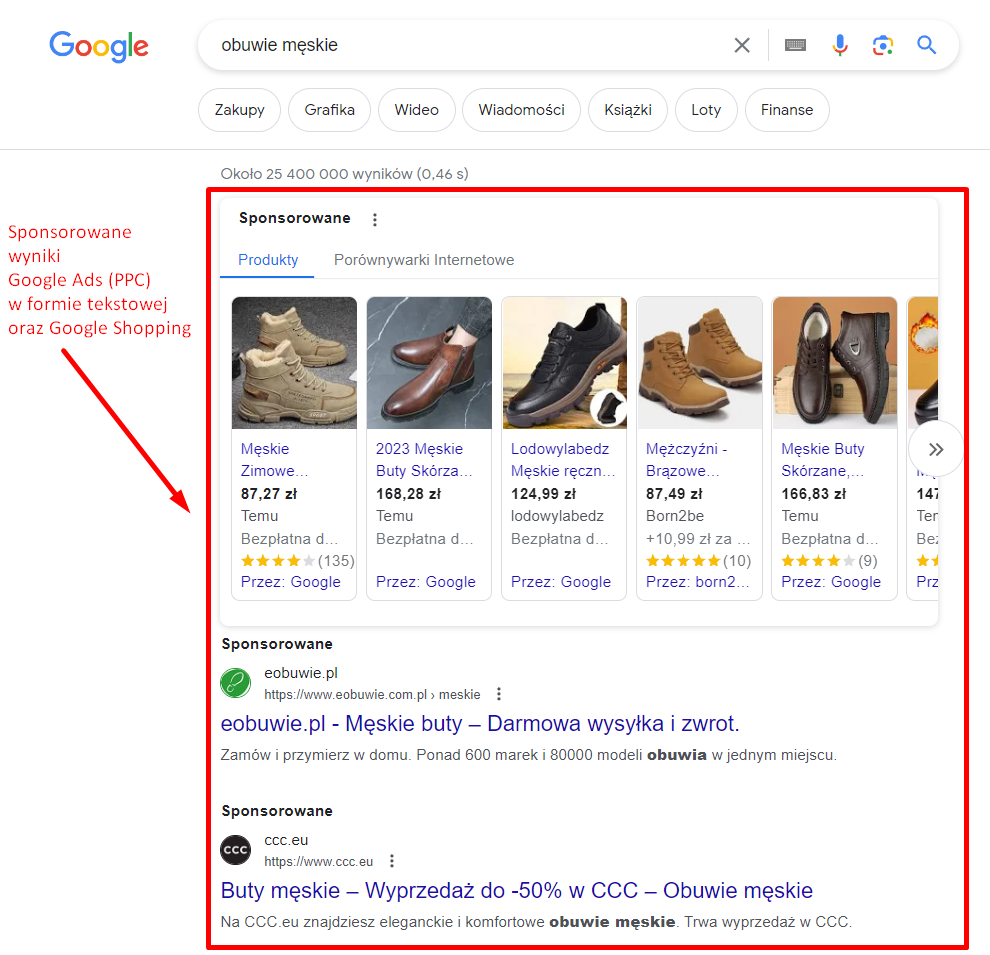Open three-dot menu beside www.ccc.eu URL
Viewport: 990px width, 955px height.
tap(391, 861)
